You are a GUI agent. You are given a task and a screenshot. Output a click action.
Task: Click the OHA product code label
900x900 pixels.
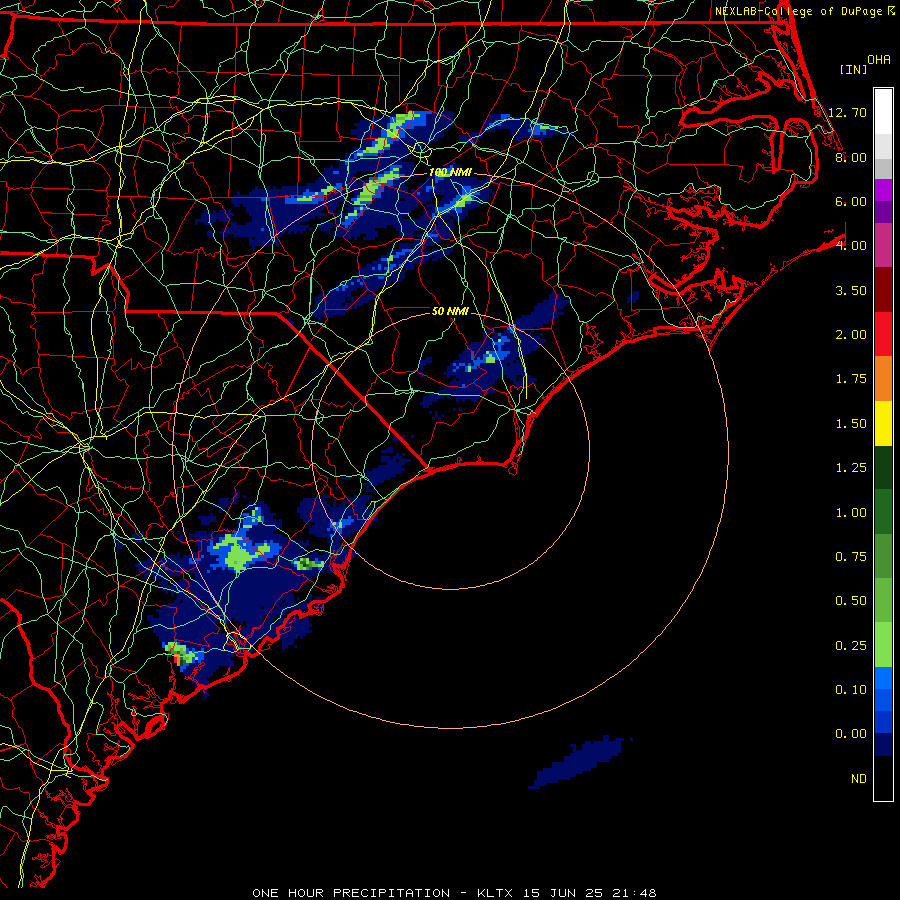[879, 60]
